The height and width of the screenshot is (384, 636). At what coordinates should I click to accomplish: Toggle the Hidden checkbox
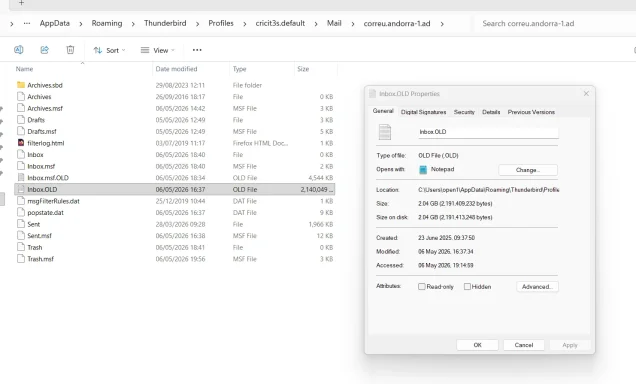click(x=467, y=287)
